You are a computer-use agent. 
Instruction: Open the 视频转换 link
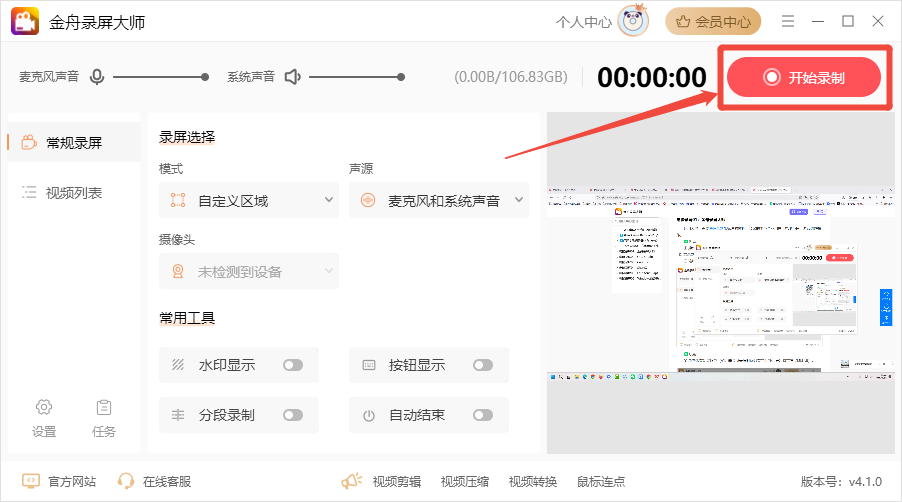coord(533,481)
